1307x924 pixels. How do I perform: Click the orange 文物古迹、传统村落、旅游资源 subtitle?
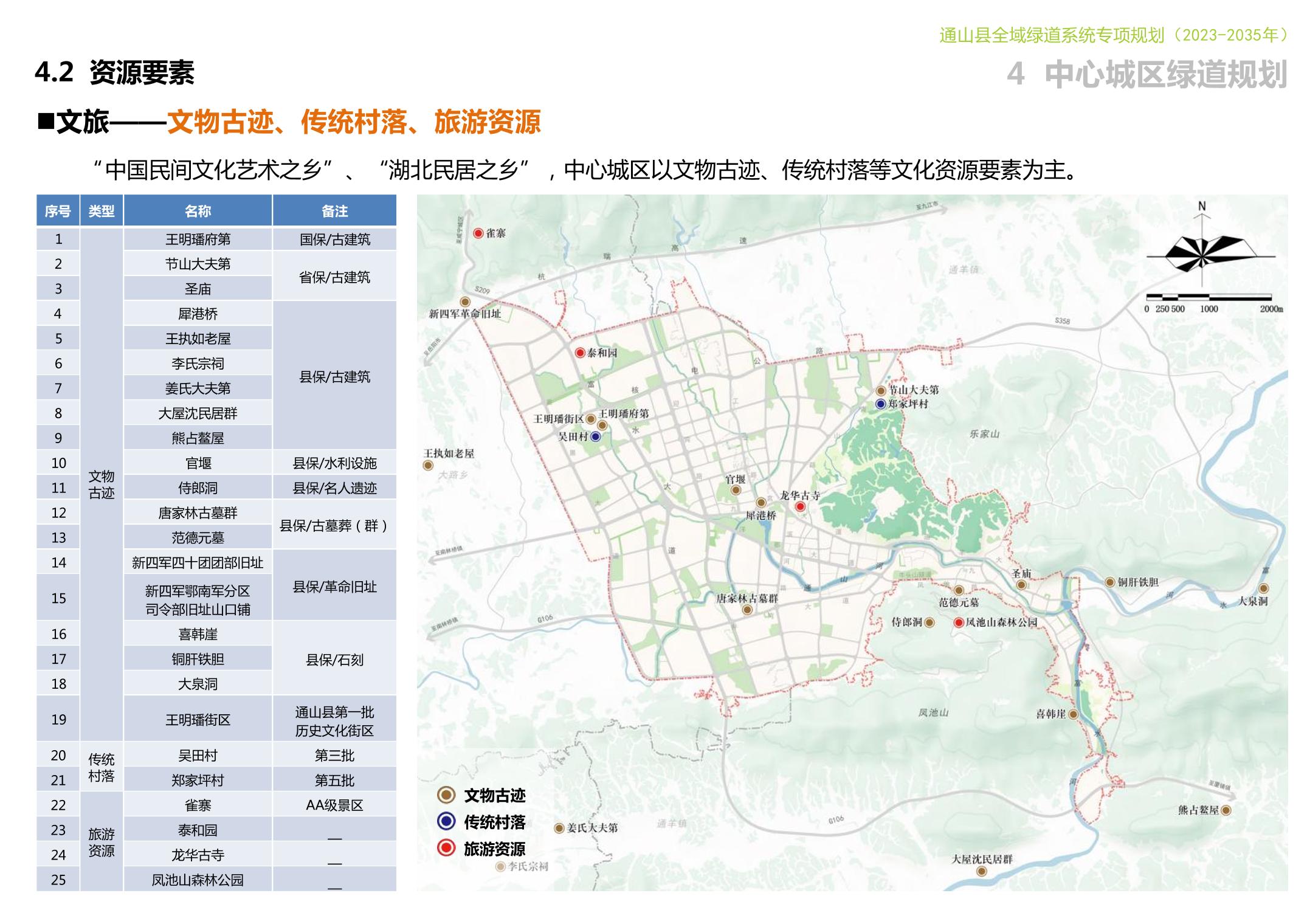pyautogui.click(x=354, y=122)
